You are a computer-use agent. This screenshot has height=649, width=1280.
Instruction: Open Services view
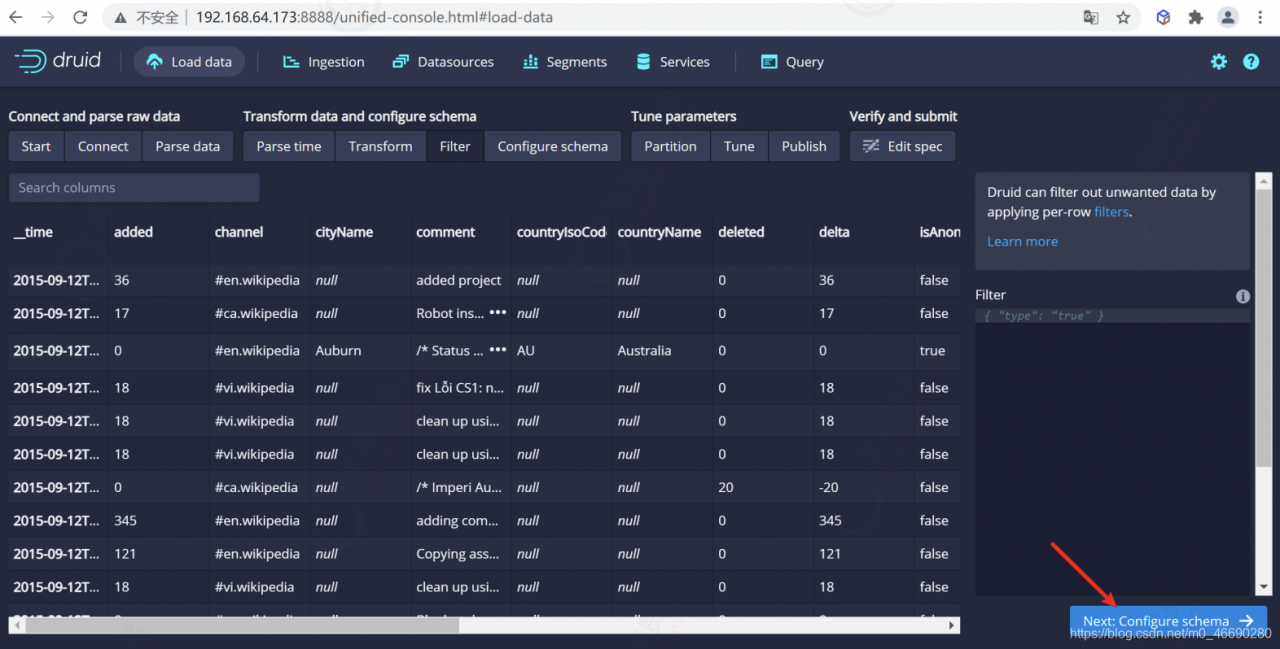tap(673, 62)
